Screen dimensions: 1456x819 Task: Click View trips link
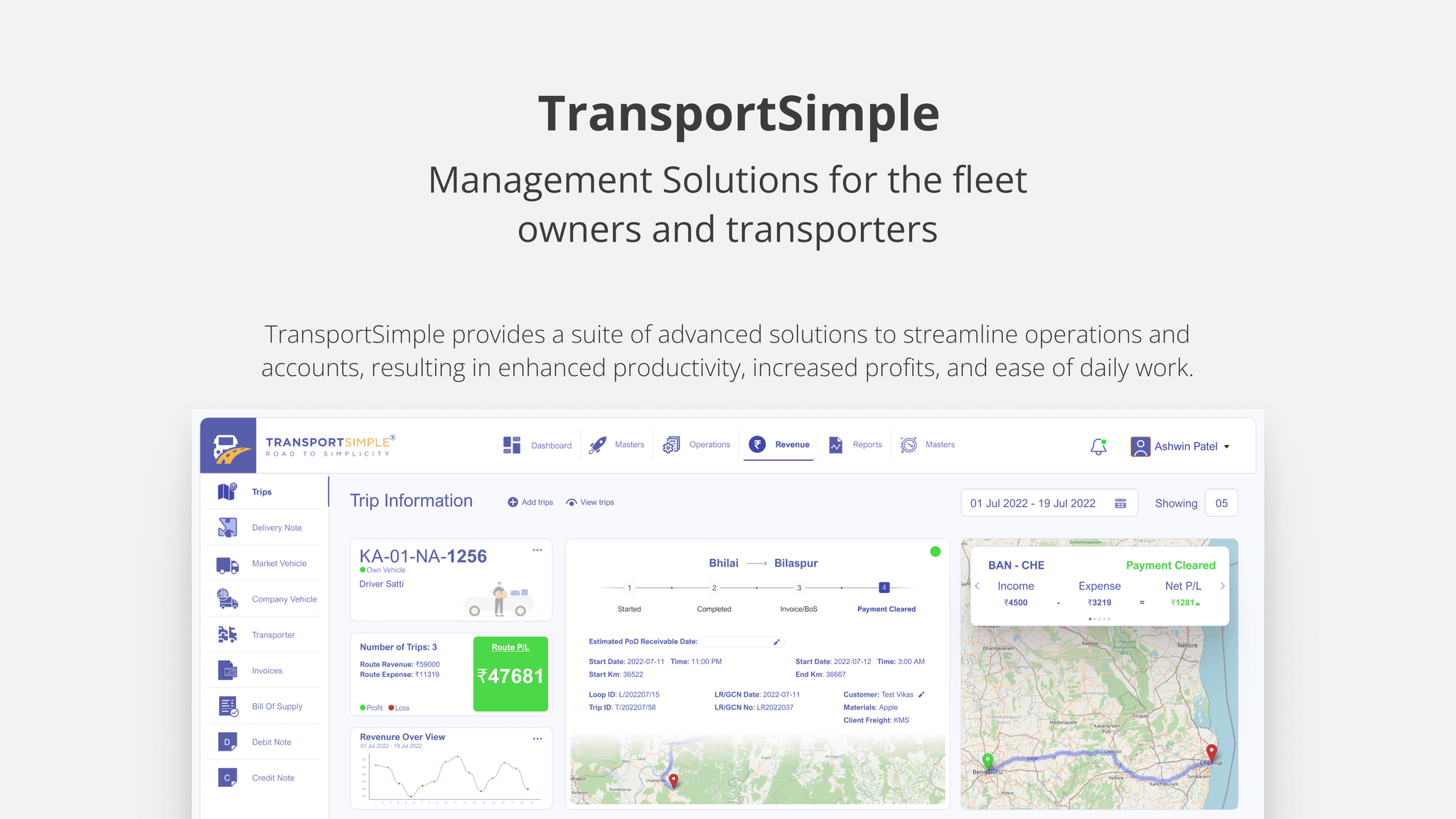[591, 502]
